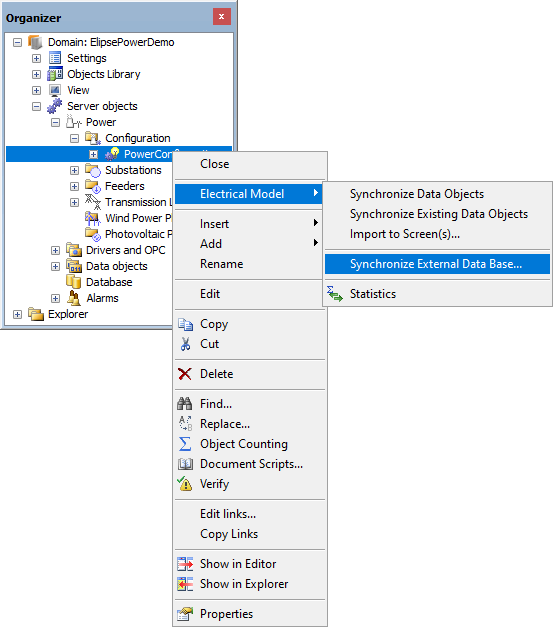Click the Cut scissors icon
The image size is (553, 627).
point(185,344)
